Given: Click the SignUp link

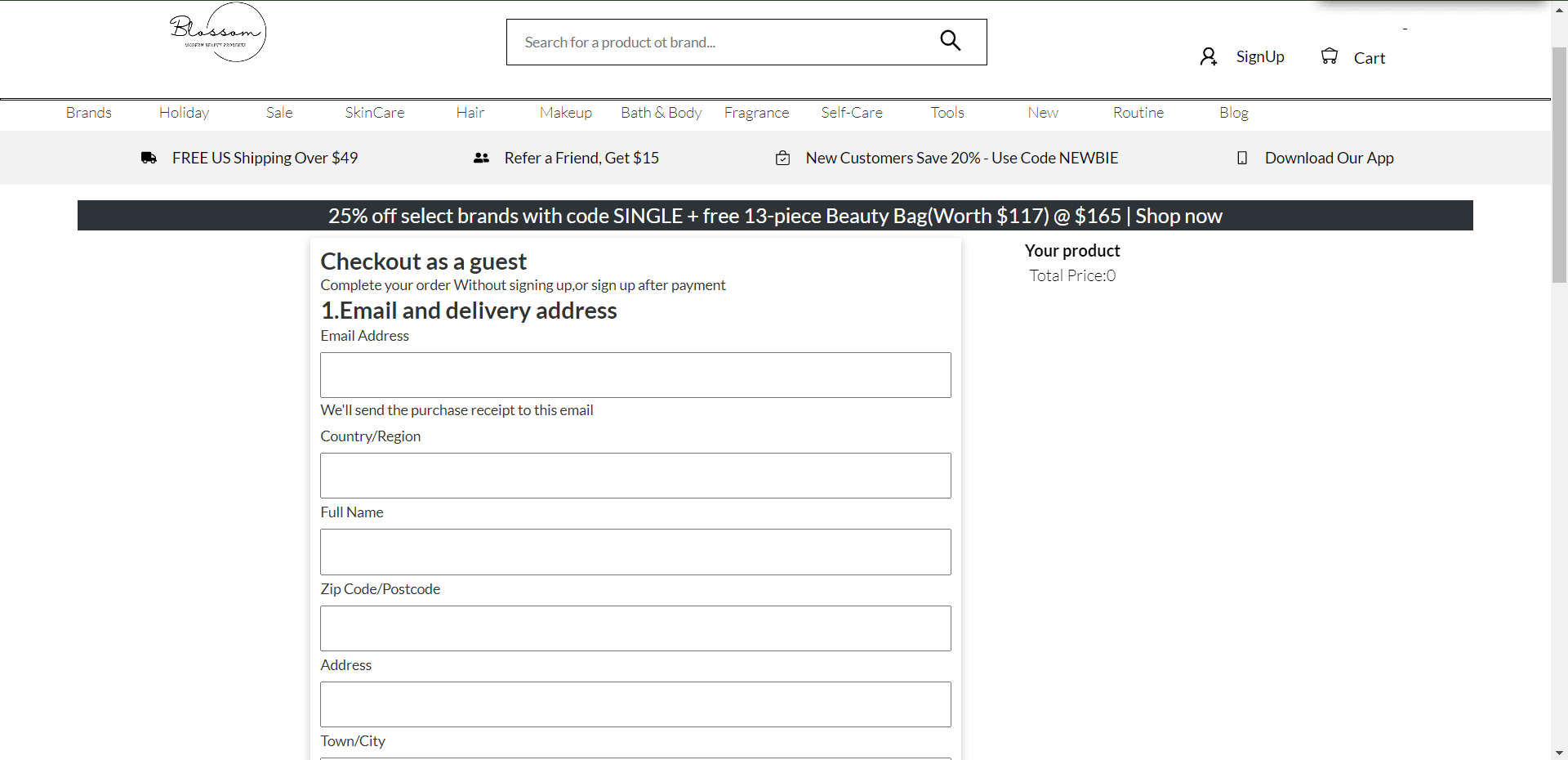Looking at the screenshot, I should point(1259,56).
